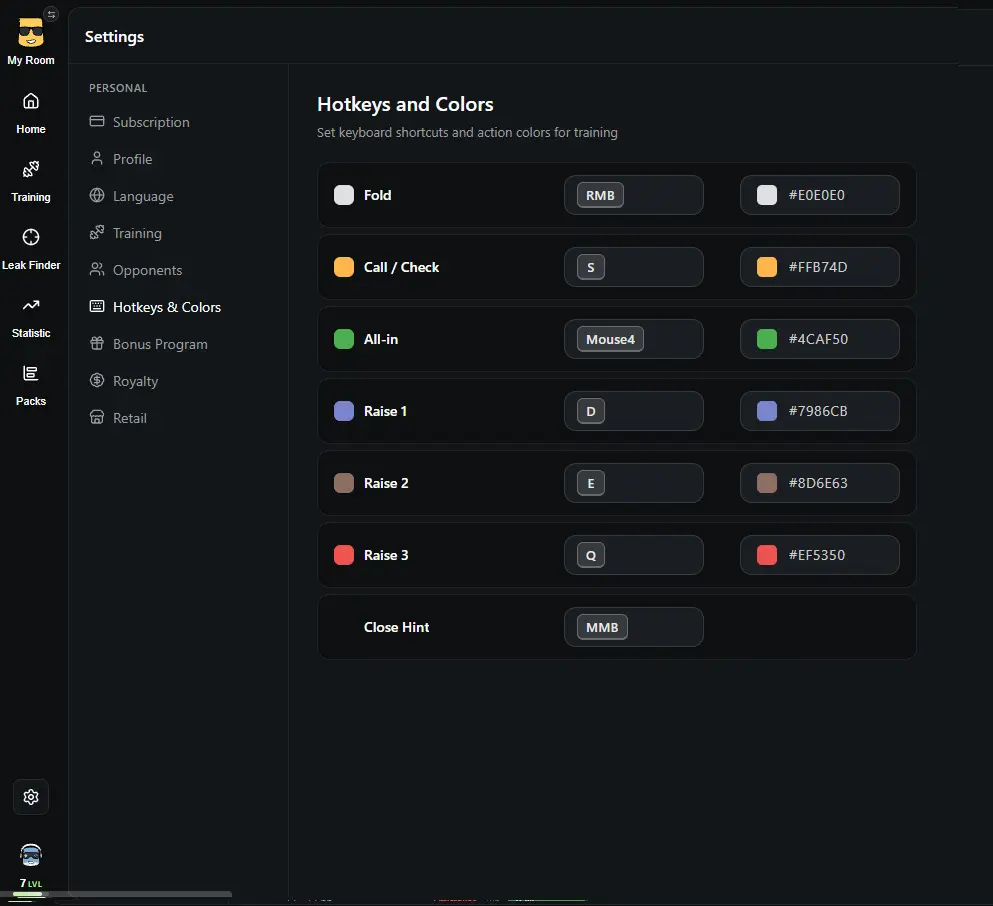Select Hotkeys & Colors menu item
Image resolution: width=993 pixels, height=906 pixels.
coord(155,307)
